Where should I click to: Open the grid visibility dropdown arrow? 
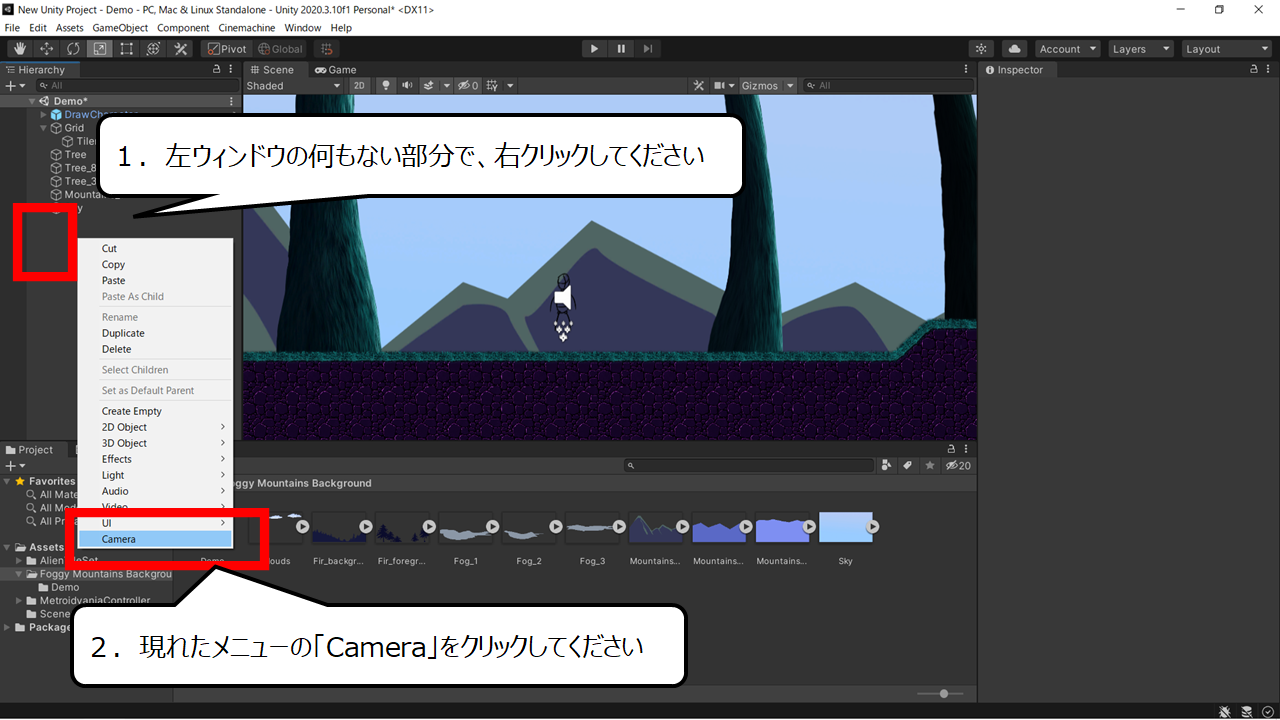point(510,86)
